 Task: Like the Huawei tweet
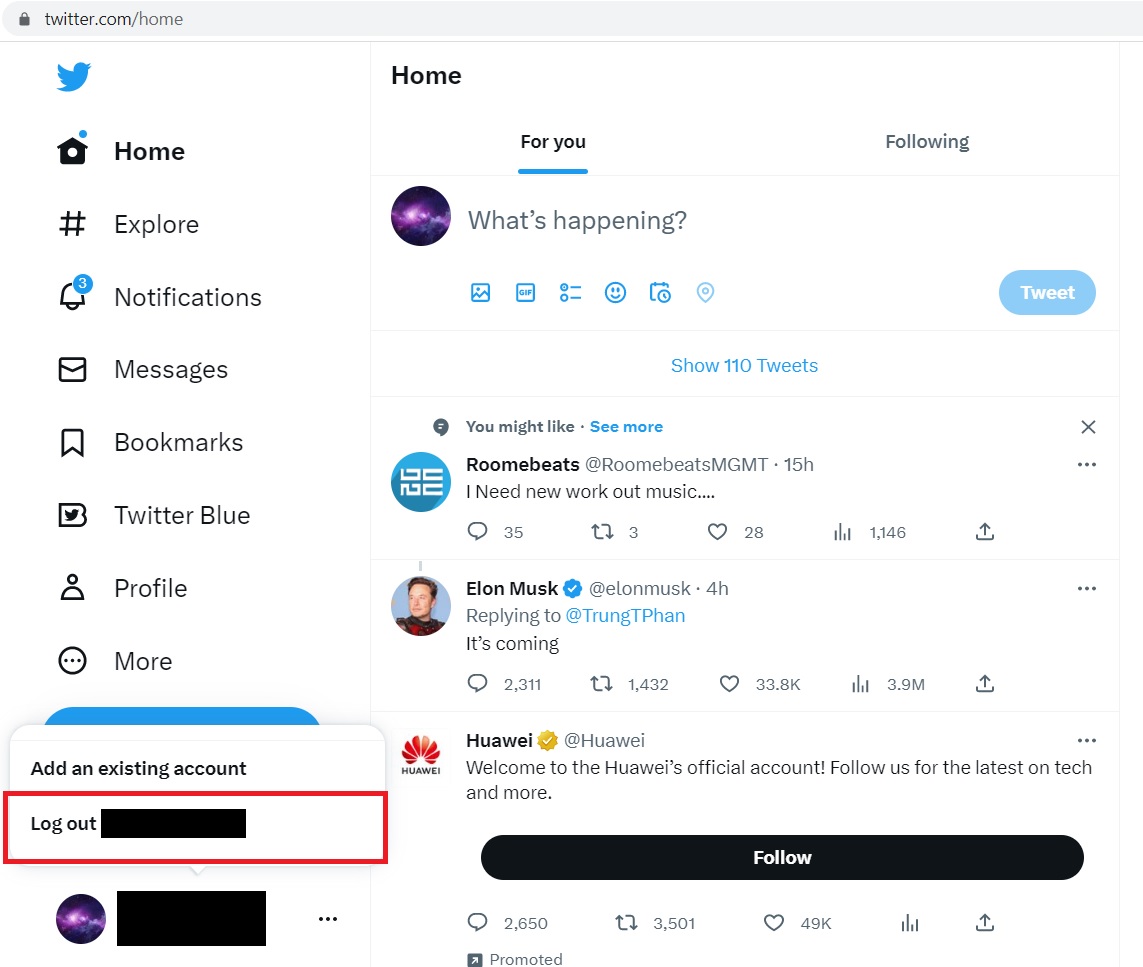(x=773, y=923)
